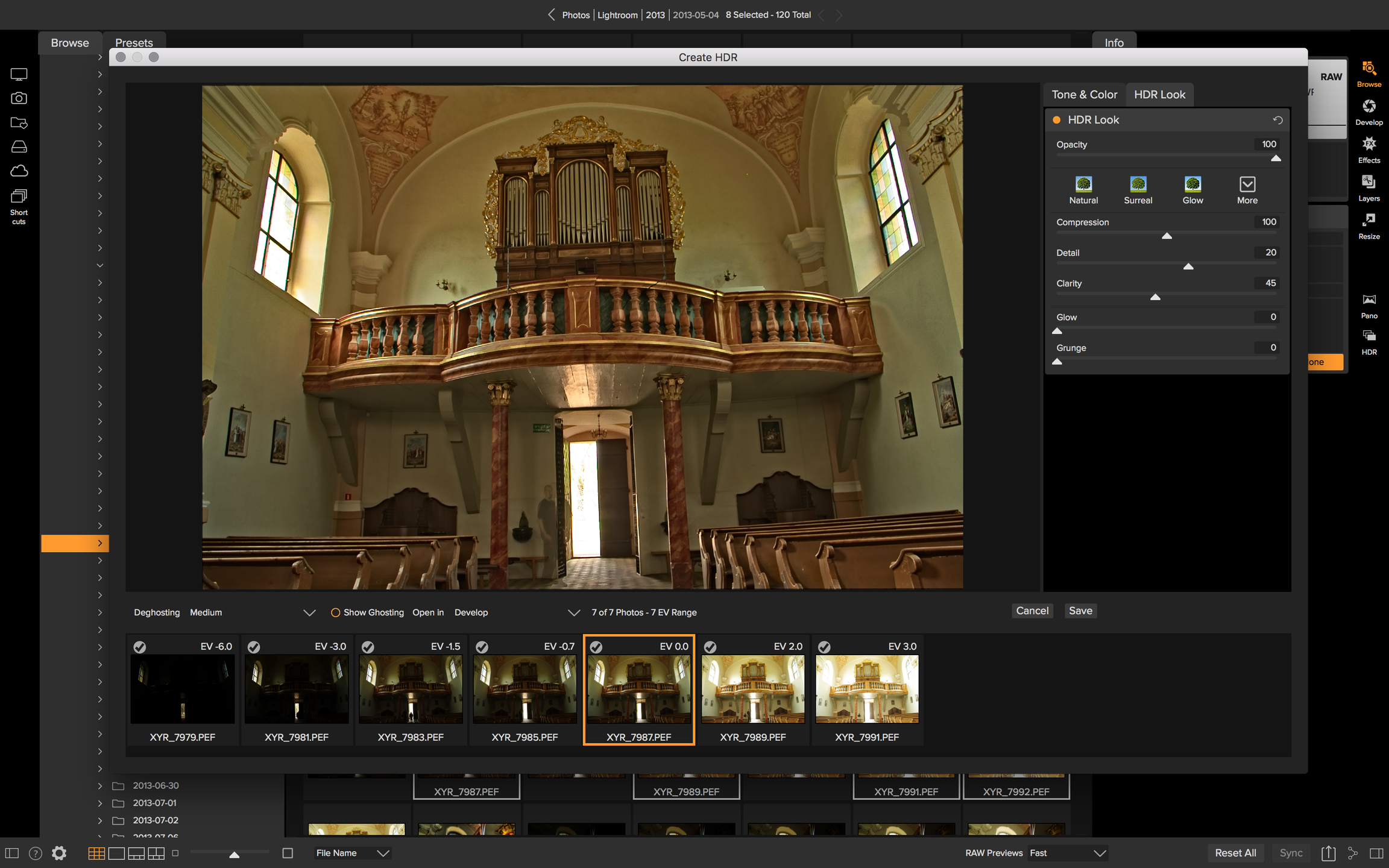Uncheck the EV -6.0 photo XYR_7979.PEF
The image size is (1389, 868).
[140, 647]
